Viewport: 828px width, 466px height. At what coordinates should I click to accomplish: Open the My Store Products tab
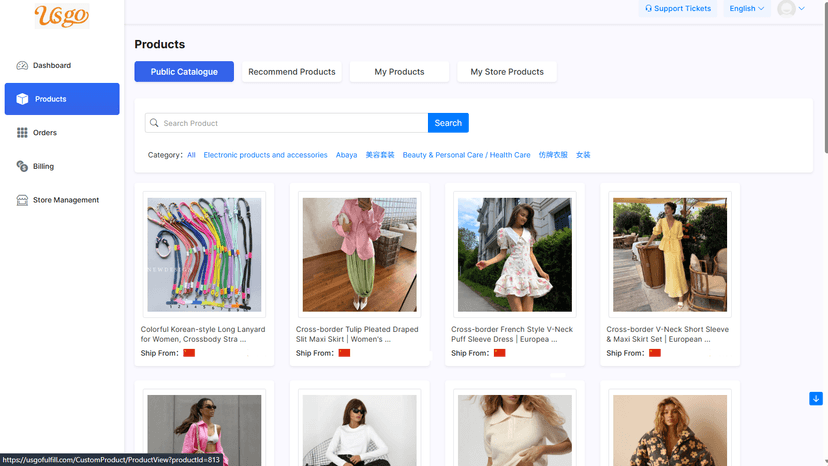point(507,72)
